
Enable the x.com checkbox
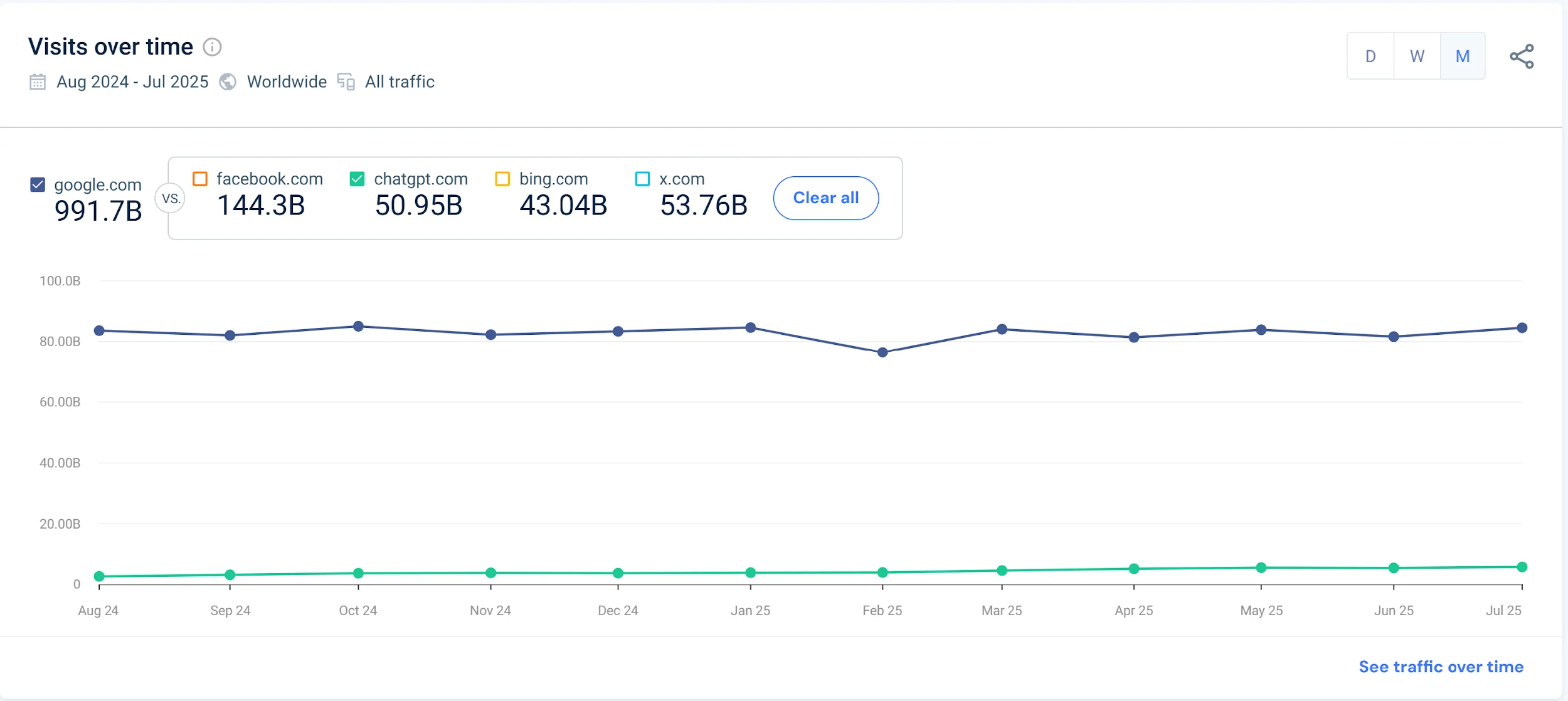pyautogui.click(x=642, y=179)
